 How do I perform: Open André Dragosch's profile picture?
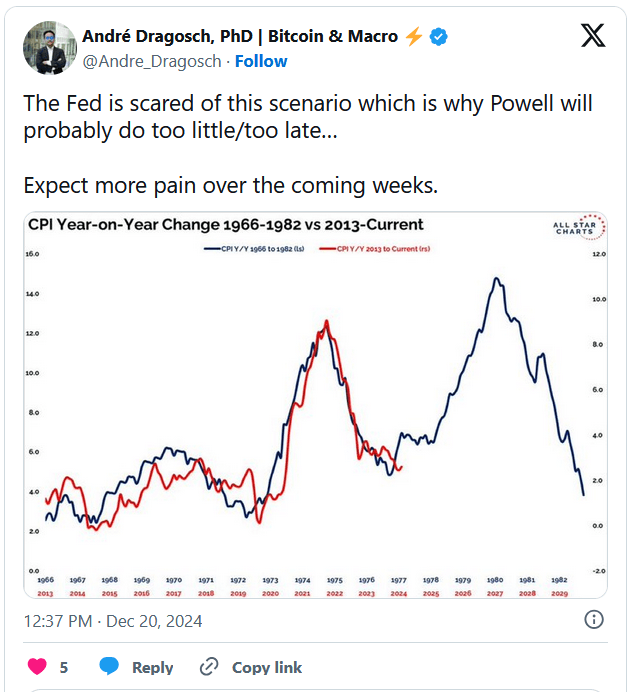[x=46, y=48]
